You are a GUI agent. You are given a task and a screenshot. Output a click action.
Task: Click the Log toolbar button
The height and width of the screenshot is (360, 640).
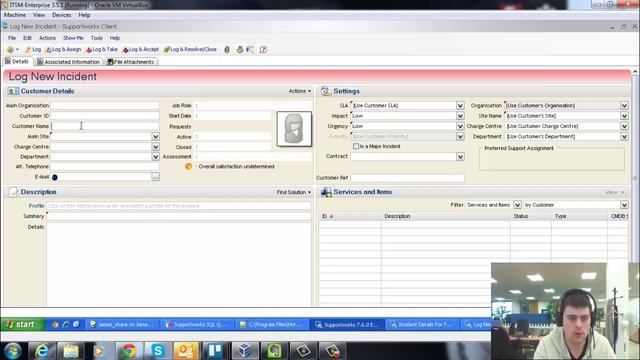33,49
